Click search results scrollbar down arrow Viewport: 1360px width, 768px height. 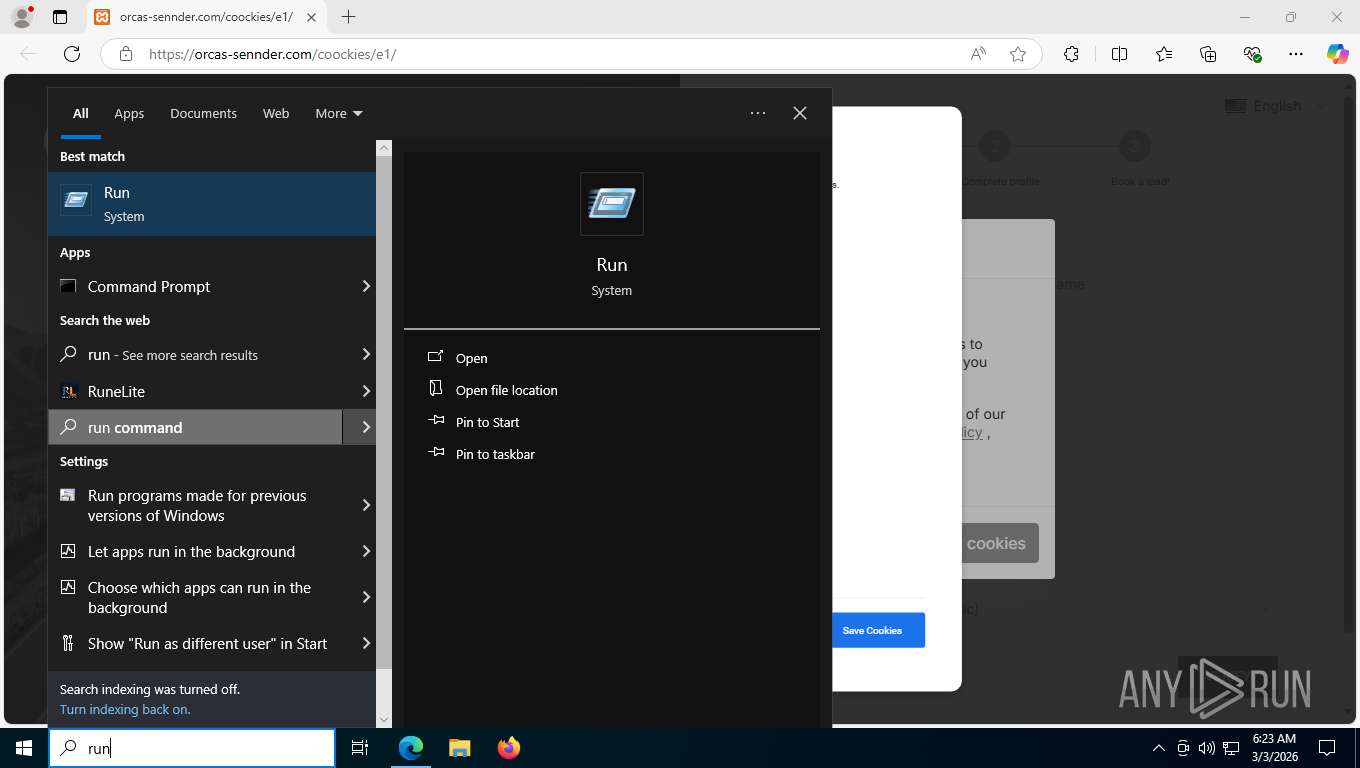coord(384,719)
